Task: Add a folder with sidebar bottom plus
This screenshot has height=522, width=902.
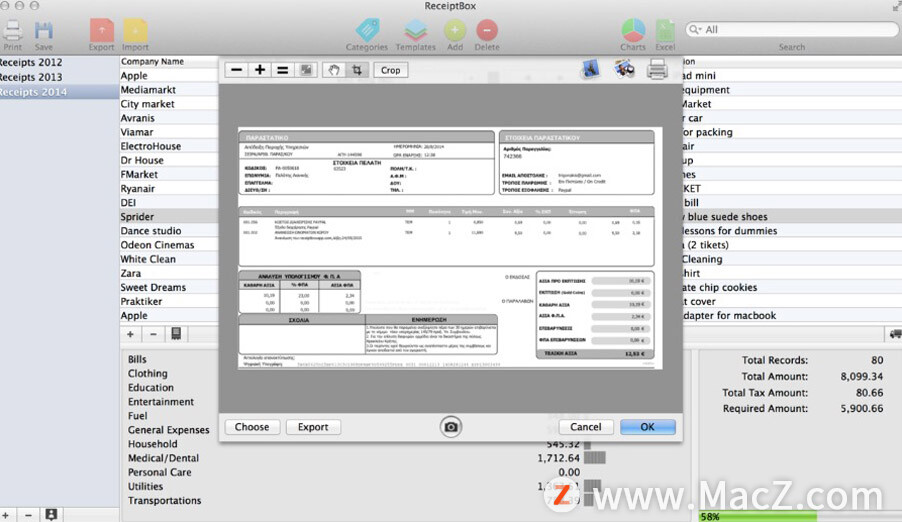Action: [5, 515]
